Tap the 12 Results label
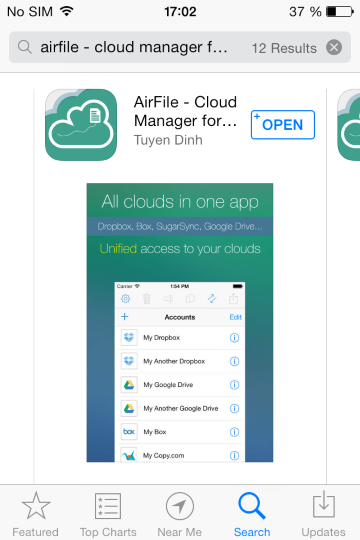 [284, 48]
